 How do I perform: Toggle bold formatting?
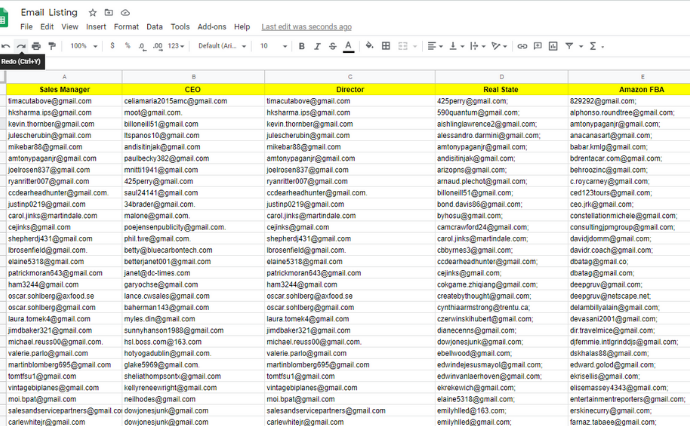[x=301, y=46]
